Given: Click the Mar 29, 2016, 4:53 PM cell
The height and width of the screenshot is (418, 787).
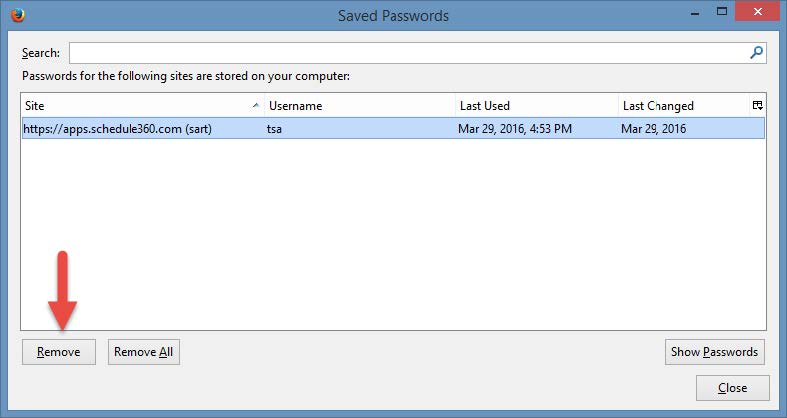Looking at the screenshot, I should point(515,129).
